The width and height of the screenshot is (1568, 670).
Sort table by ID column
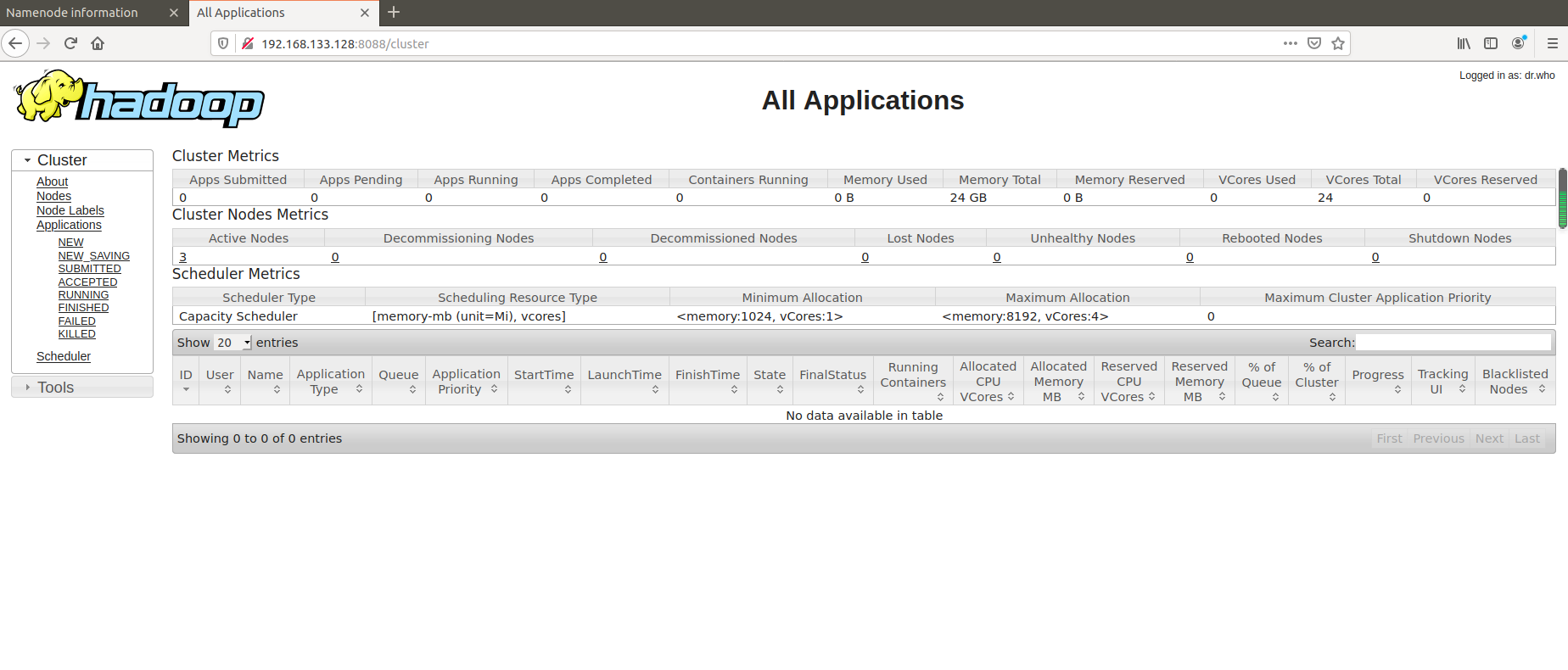click(186, 381)
